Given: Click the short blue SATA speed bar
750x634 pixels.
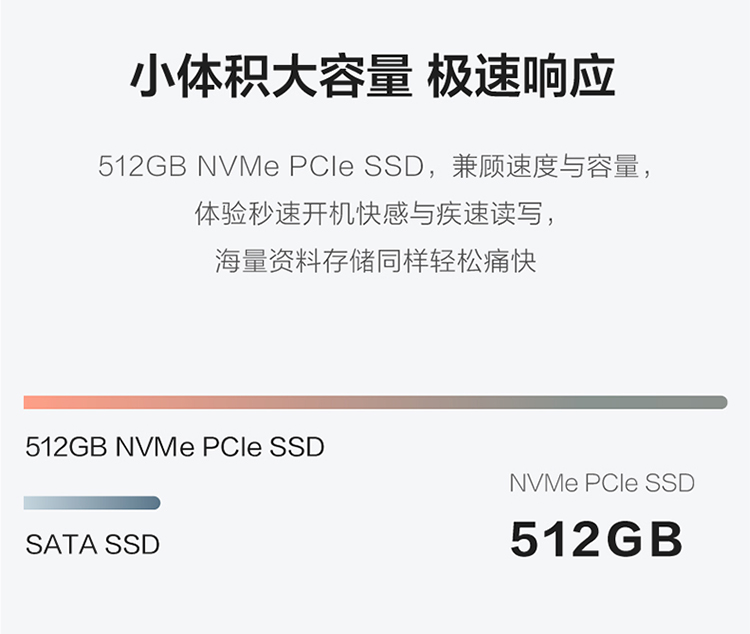Looking at the screenshot, I should 92,503.
